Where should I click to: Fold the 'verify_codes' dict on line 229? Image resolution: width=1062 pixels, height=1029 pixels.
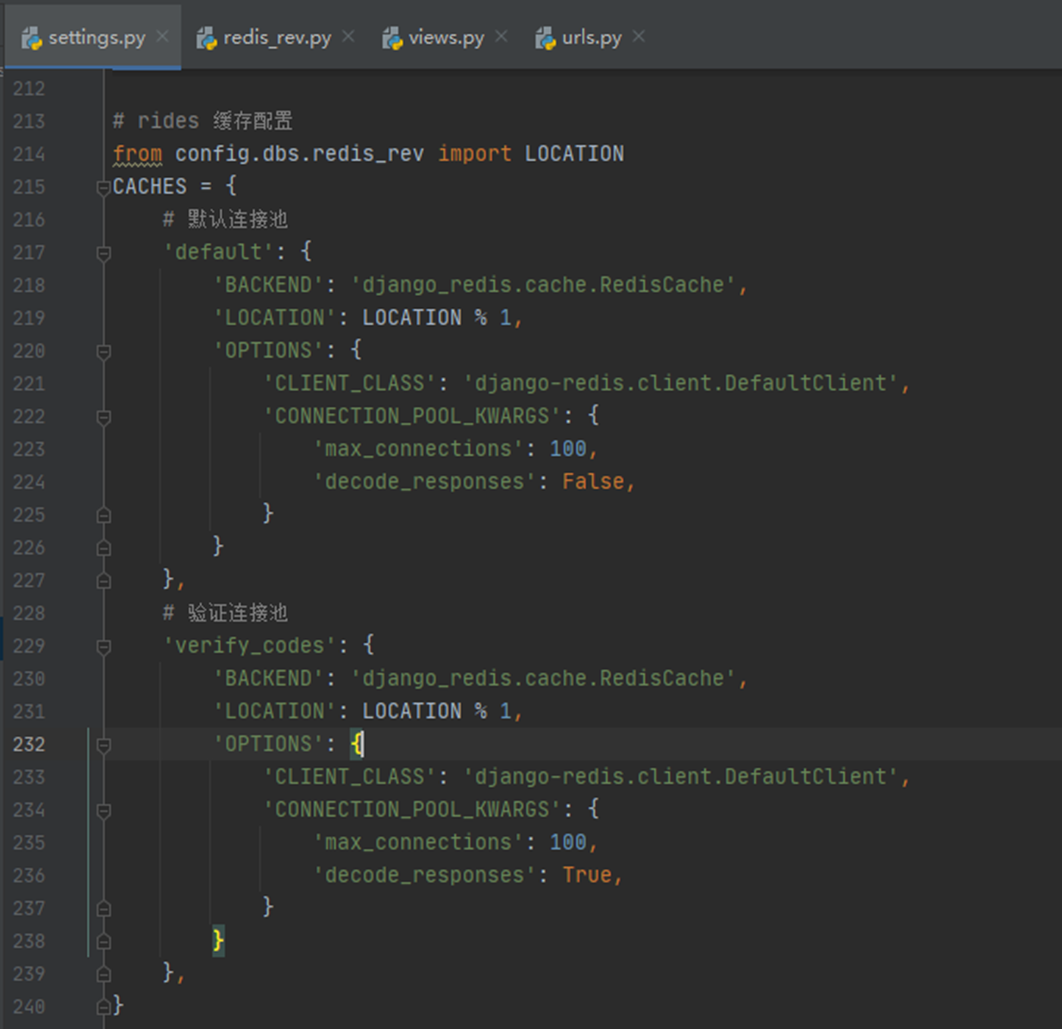pos(103,646)
